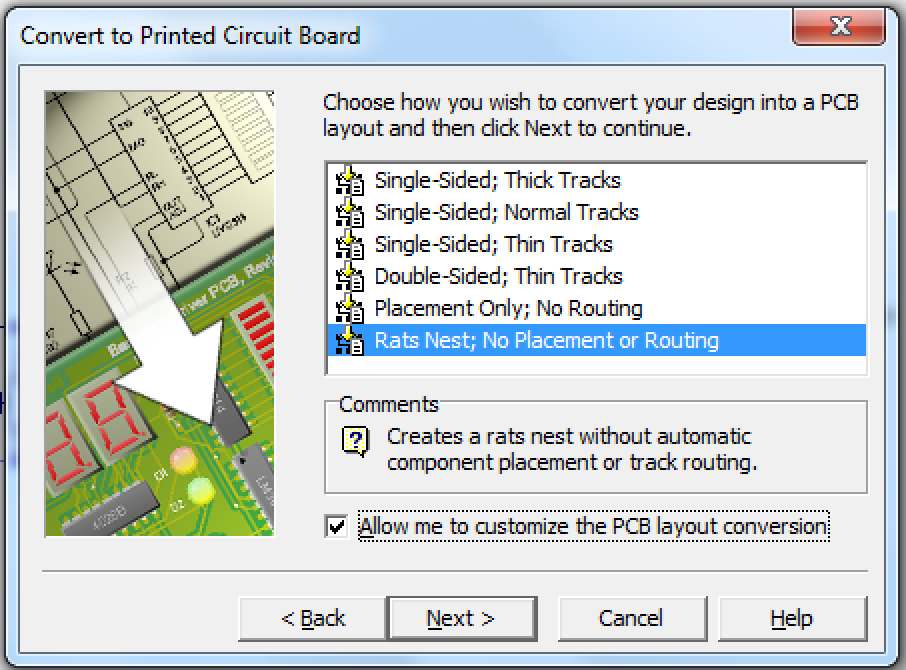Image resolution: width=906 pixels, height=670 pixels.
Task: Click the icon beside Single-Sided; Thick Tracks
Action: point(350,181)
